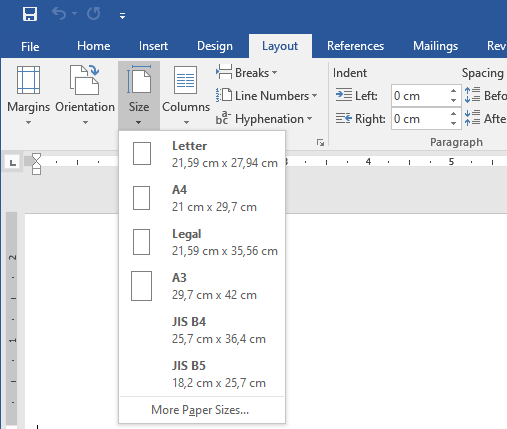Open the Customize Quick Access Toolbar arrow
The image size is (507, 429).
122,15
